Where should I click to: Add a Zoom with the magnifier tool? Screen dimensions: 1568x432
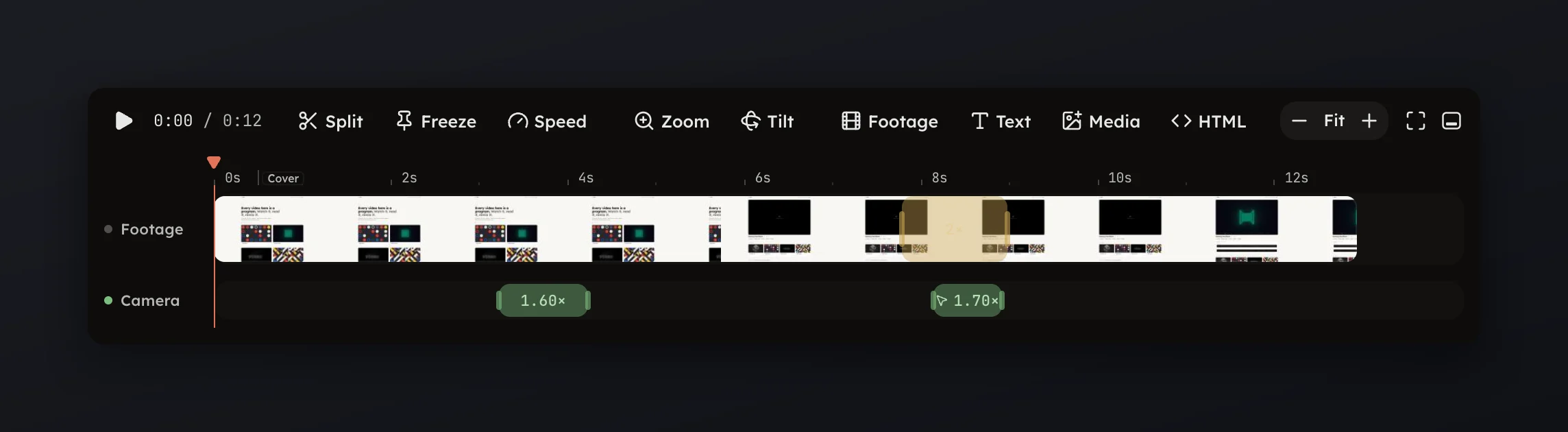click(672, 121)
